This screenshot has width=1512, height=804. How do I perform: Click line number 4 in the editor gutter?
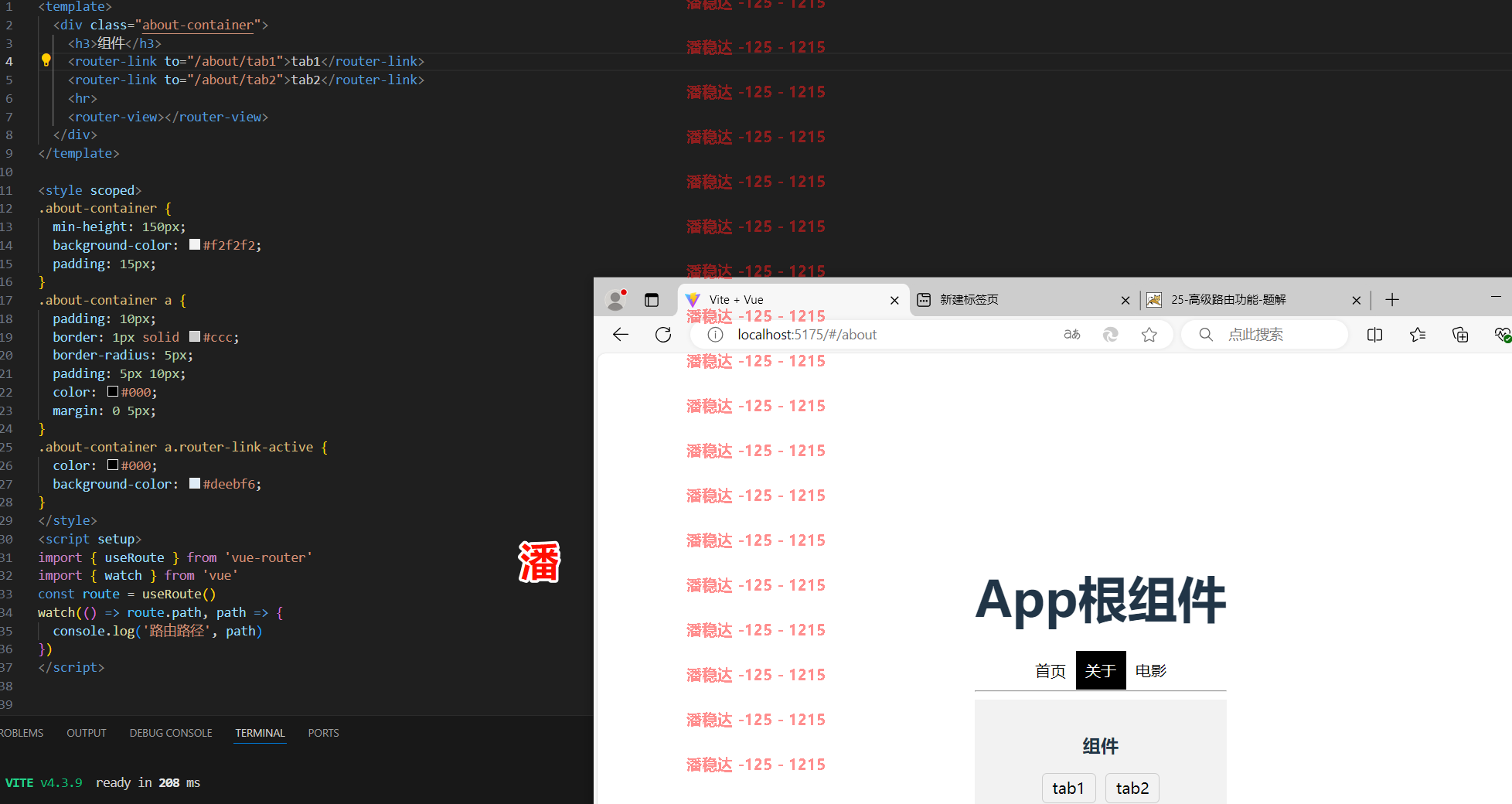click(x=9, y=61)
